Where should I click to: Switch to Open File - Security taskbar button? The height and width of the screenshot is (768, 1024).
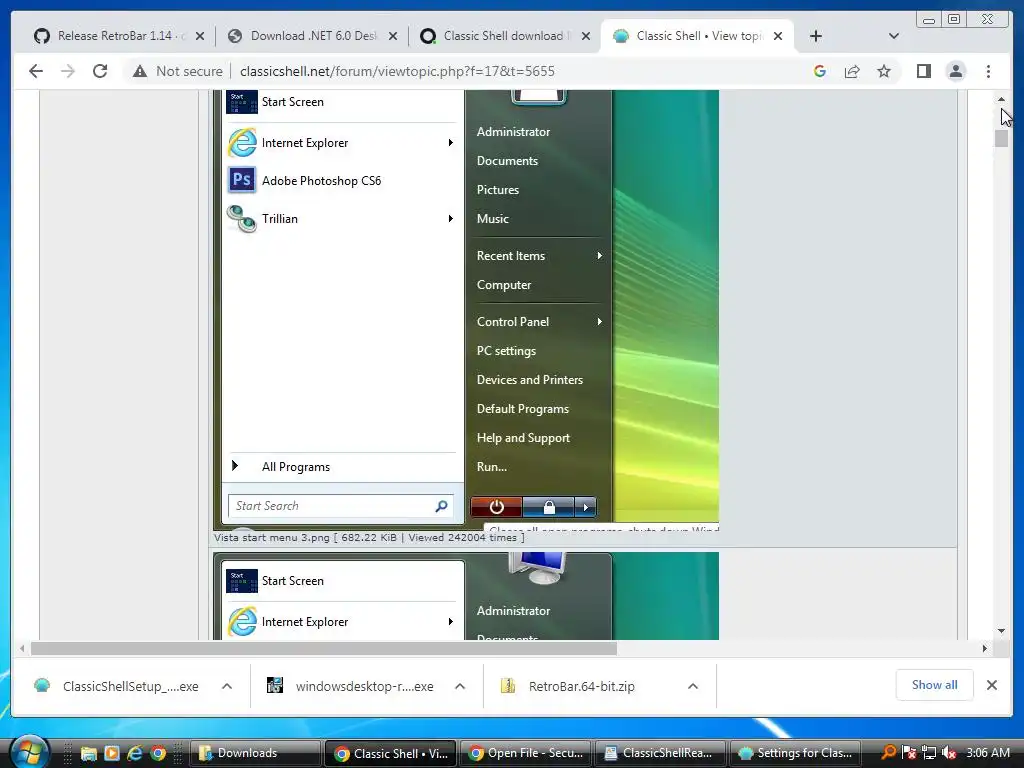526,754
